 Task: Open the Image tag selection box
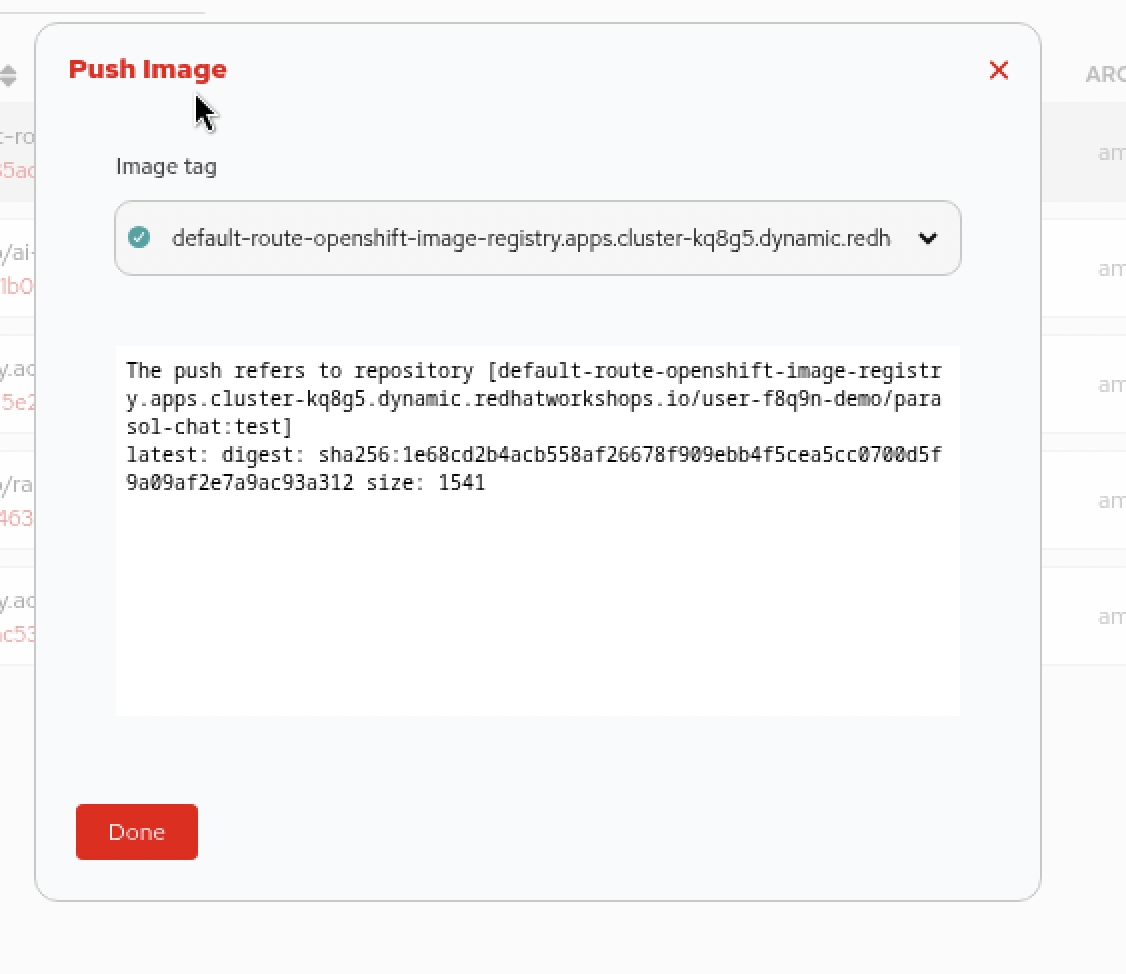[x=530, y=238]
